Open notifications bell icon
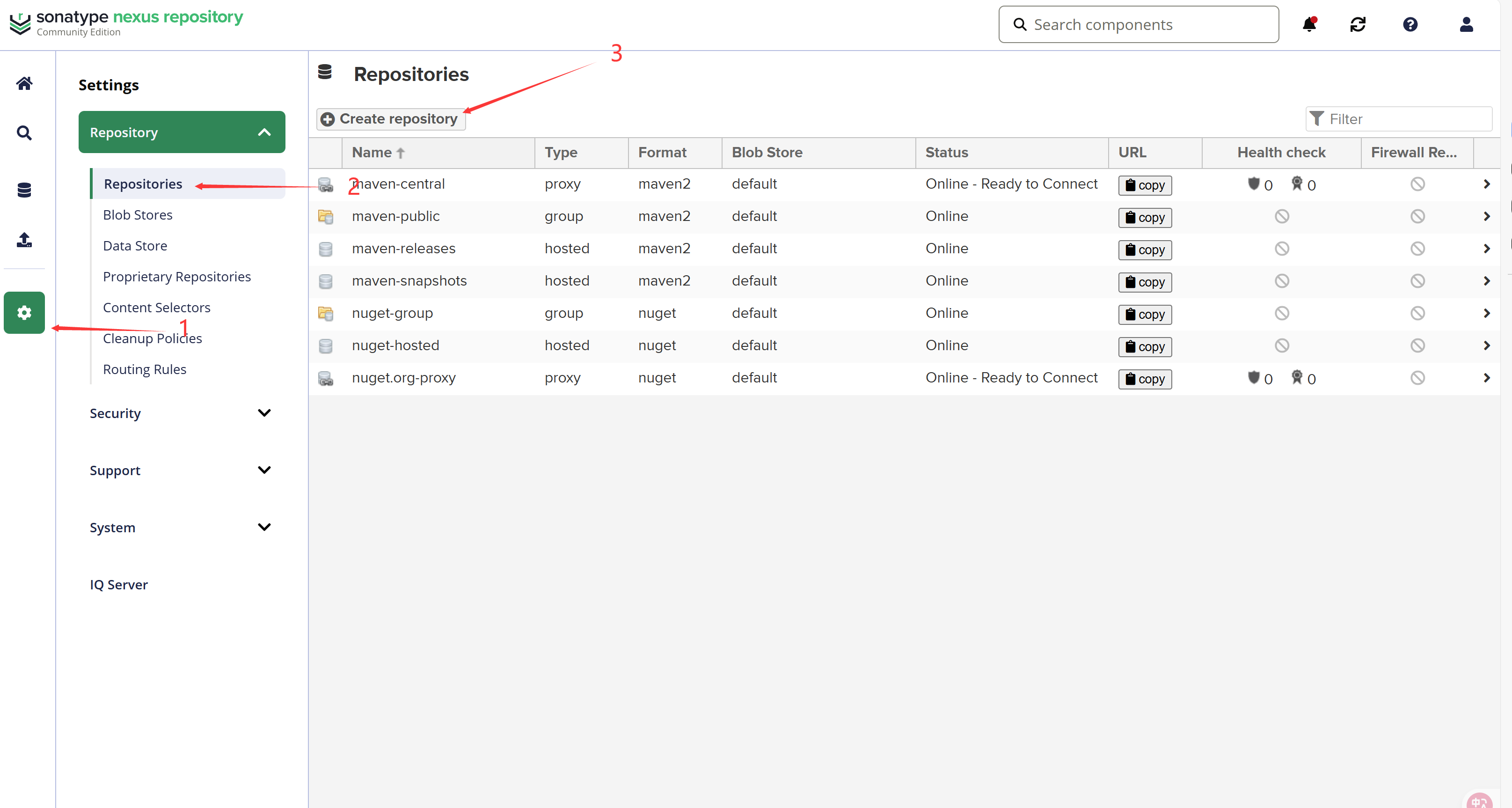1512x808 pixels. (1309, 25)
